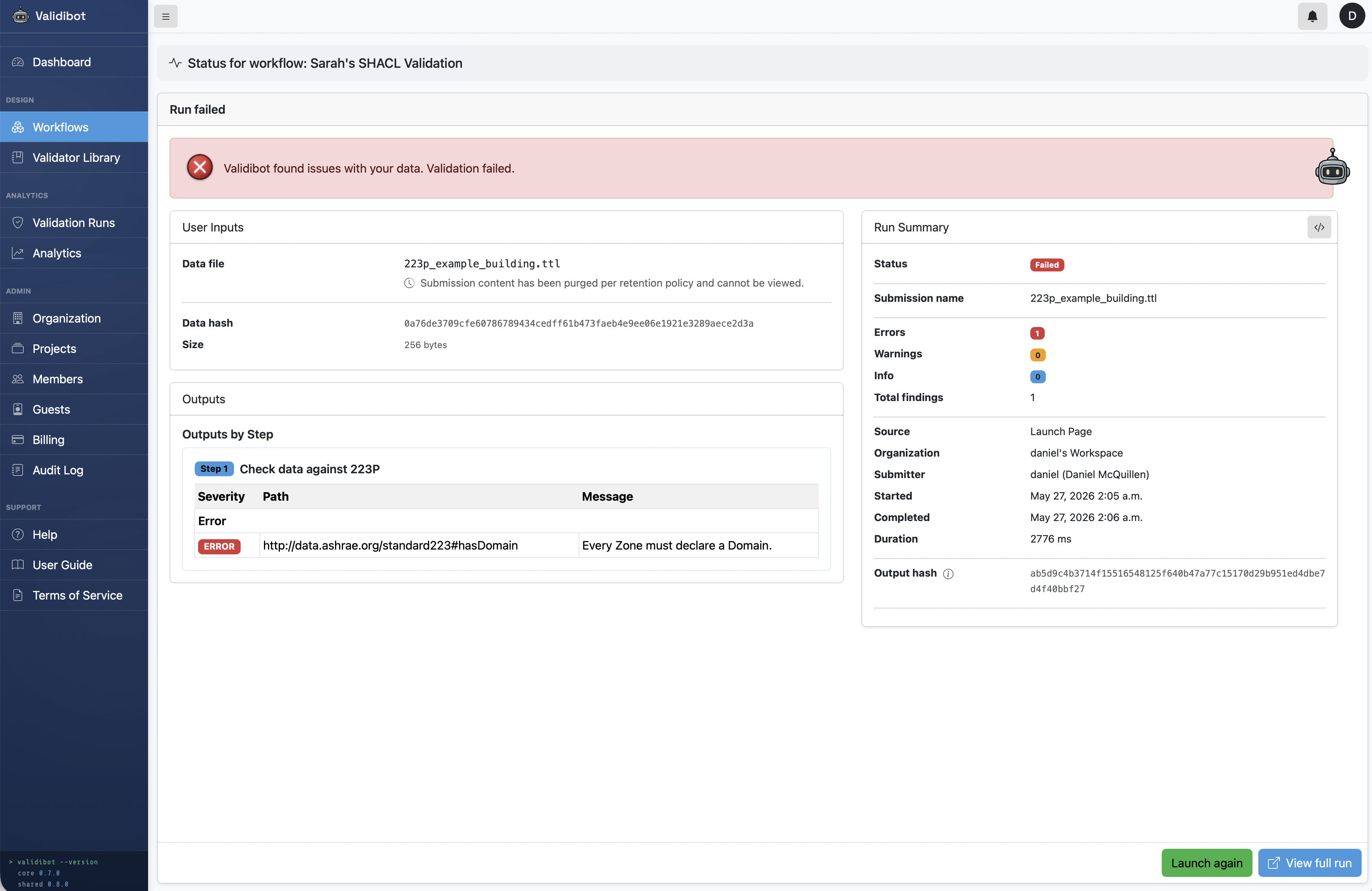
Task: Click the Launch again button
Action: pyautogui.click(x=1207, y=863)
